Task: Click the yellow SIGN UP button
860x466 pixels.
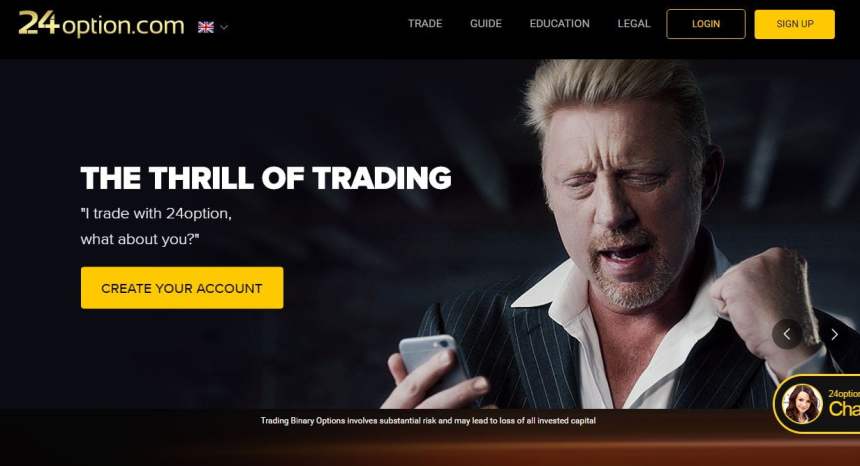Action: click(x=795, y=24)
